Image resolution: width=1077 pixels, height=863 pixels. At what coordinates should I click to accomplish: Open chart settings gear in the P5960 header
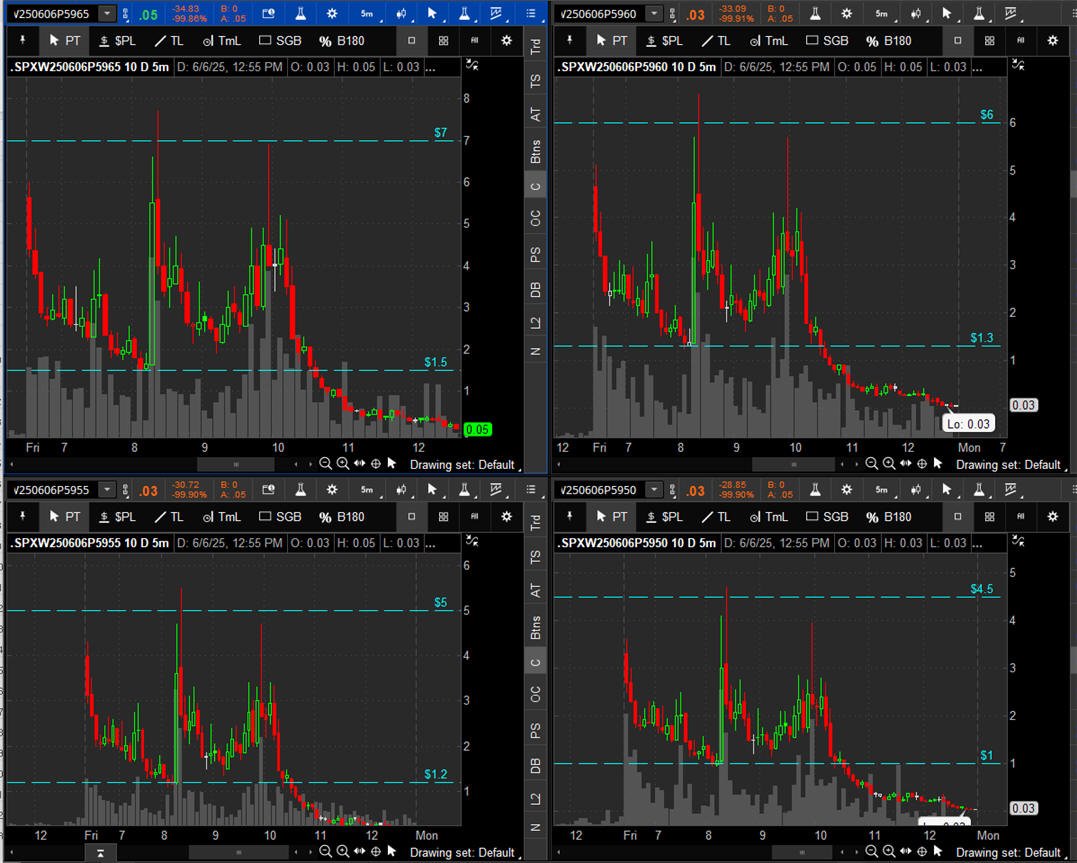tap(847, 13)
